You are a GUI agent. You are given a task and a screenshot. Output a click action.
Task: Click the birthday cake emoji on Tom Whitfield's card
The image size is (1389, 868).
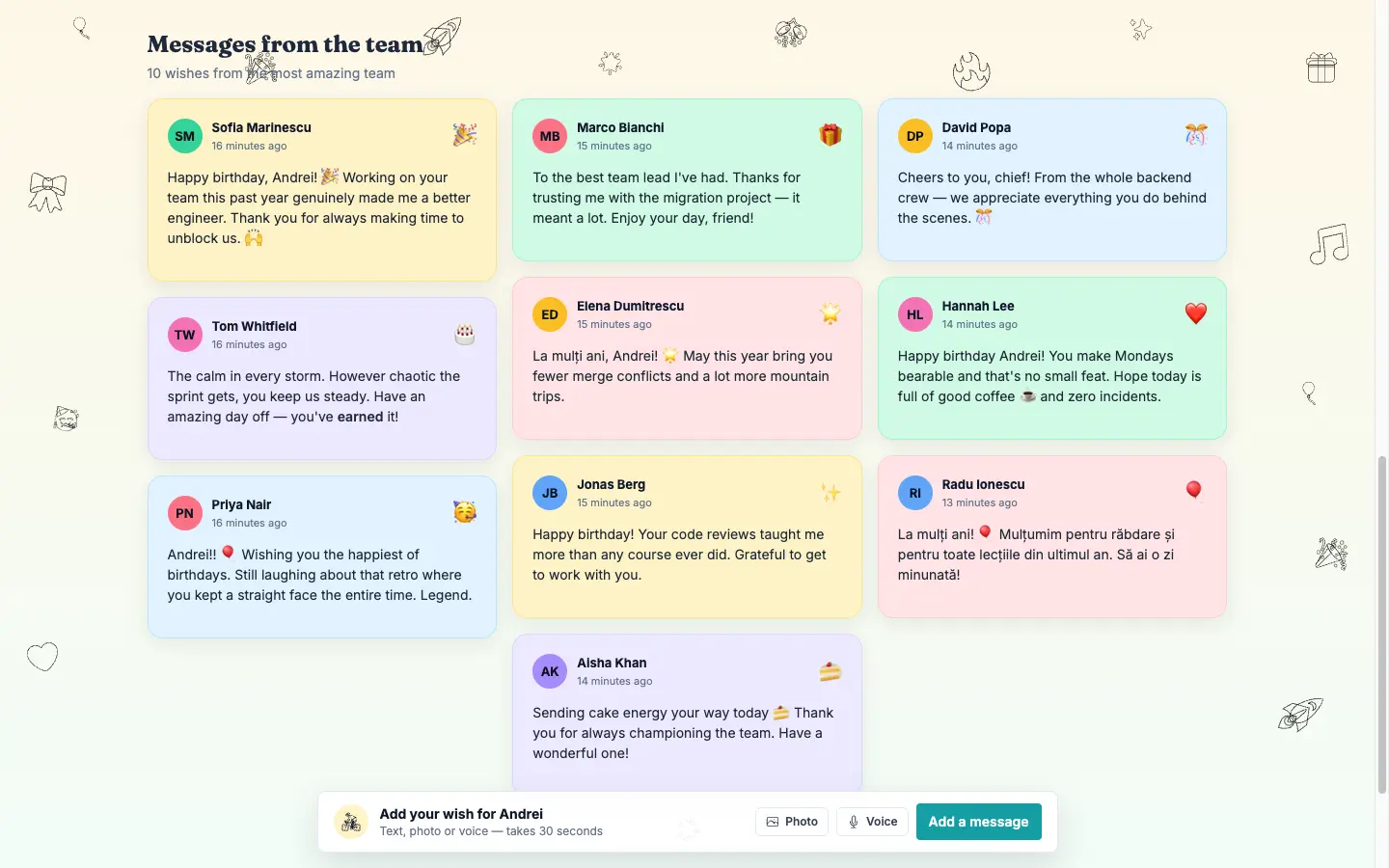pos(465,334)
